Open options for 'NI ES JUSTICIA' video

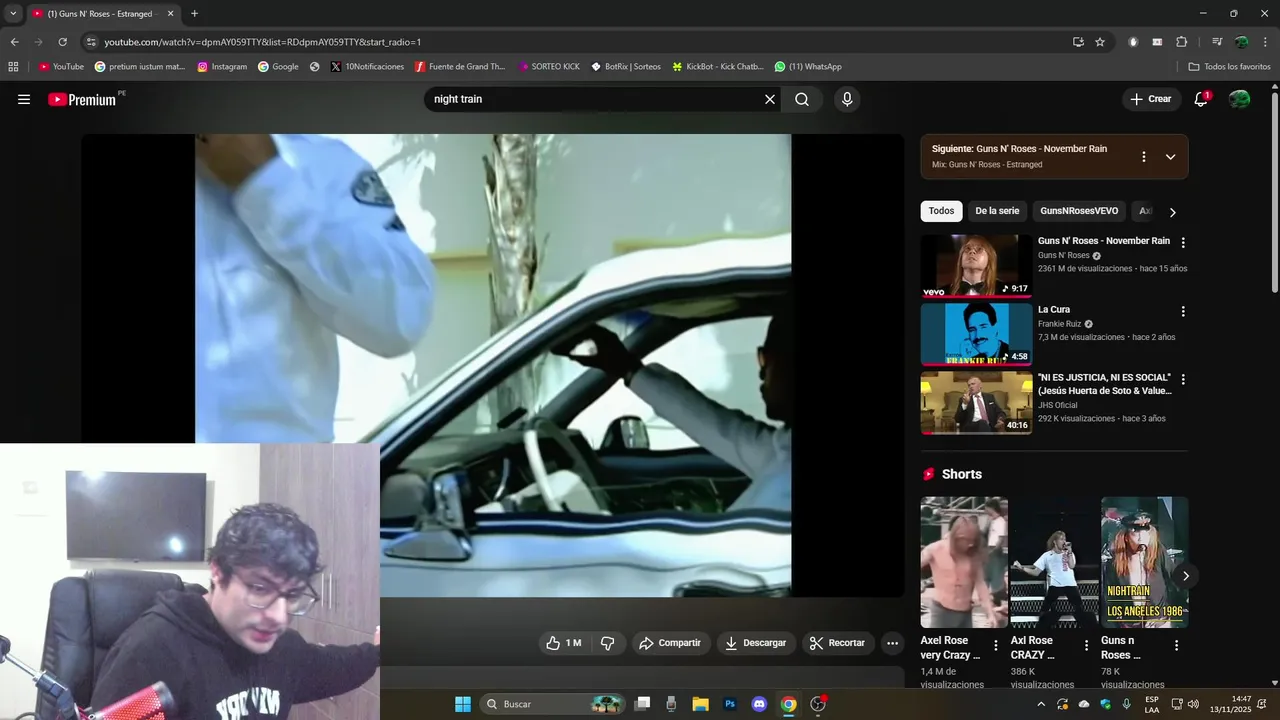coord(1183,380)
